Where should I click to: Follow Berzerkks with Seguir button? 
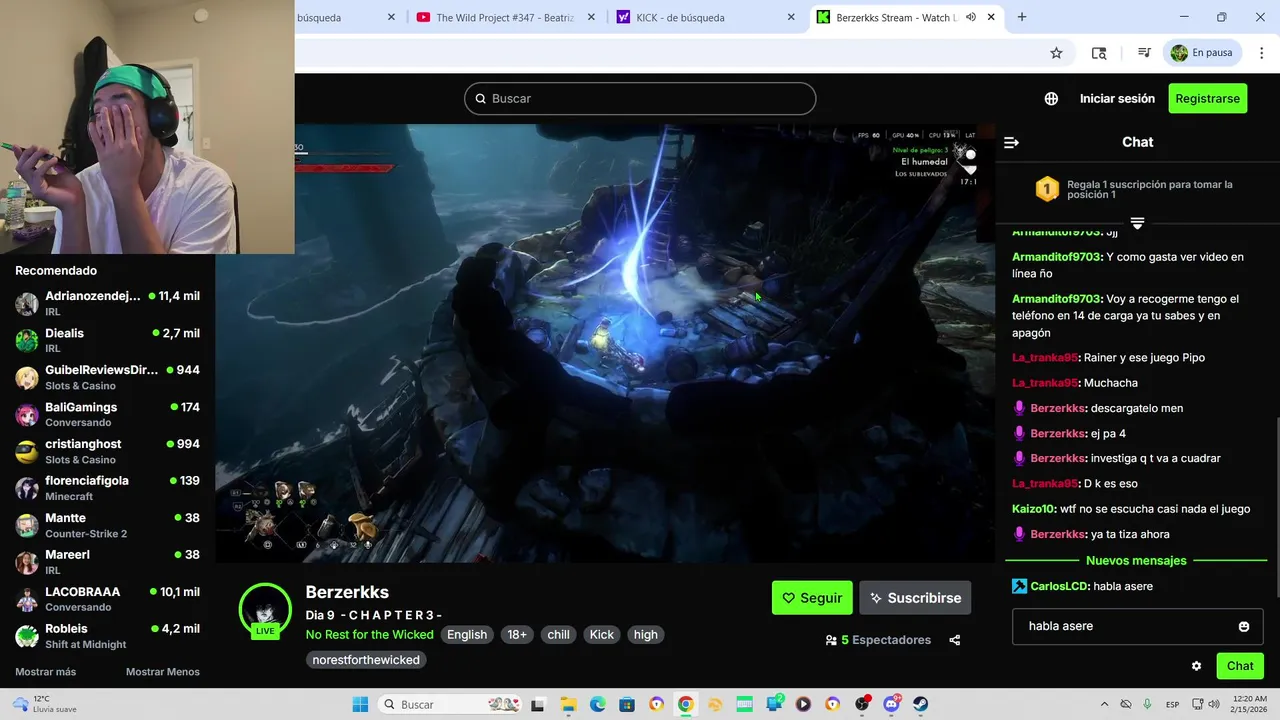(812, 598)
